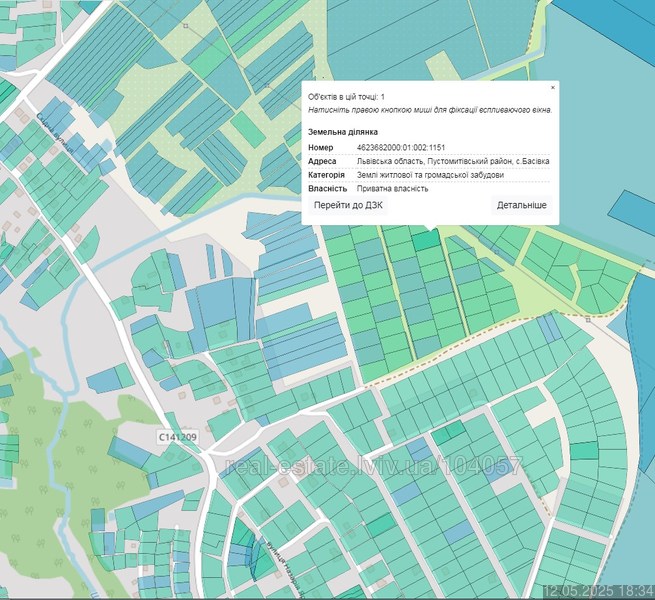Viewport: 655px width, 600px height.
Task: Open details via "Детальніше" button
Action: coord(521,206)
